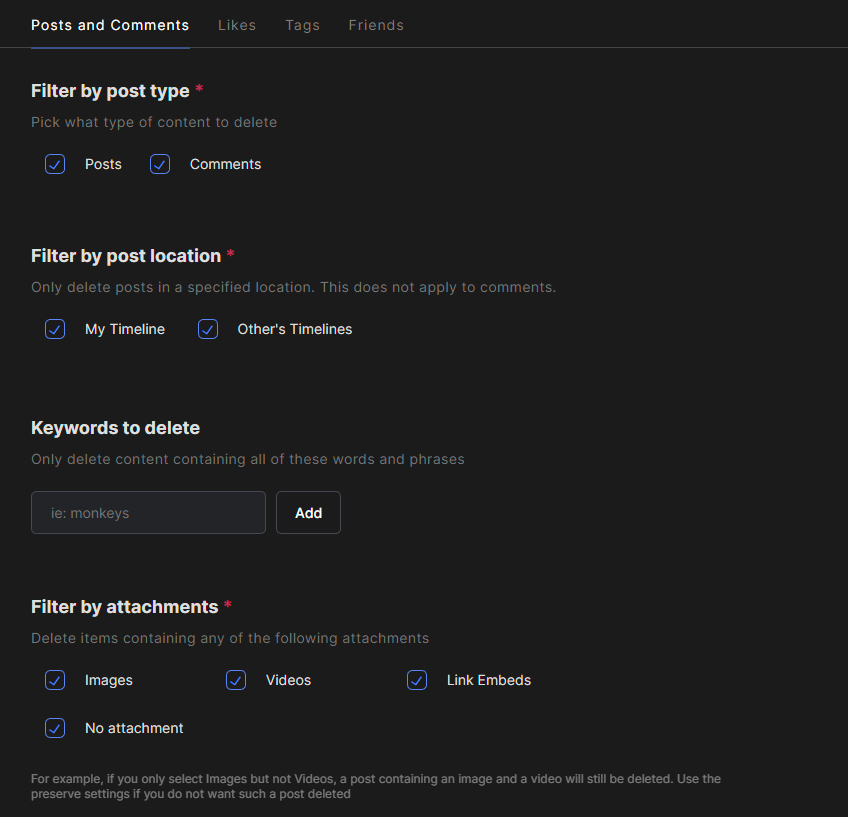Click the 'My Timeline' label text
Viewport: 848px width, 817px height.
pyautogui.click(x=125, y=329)
